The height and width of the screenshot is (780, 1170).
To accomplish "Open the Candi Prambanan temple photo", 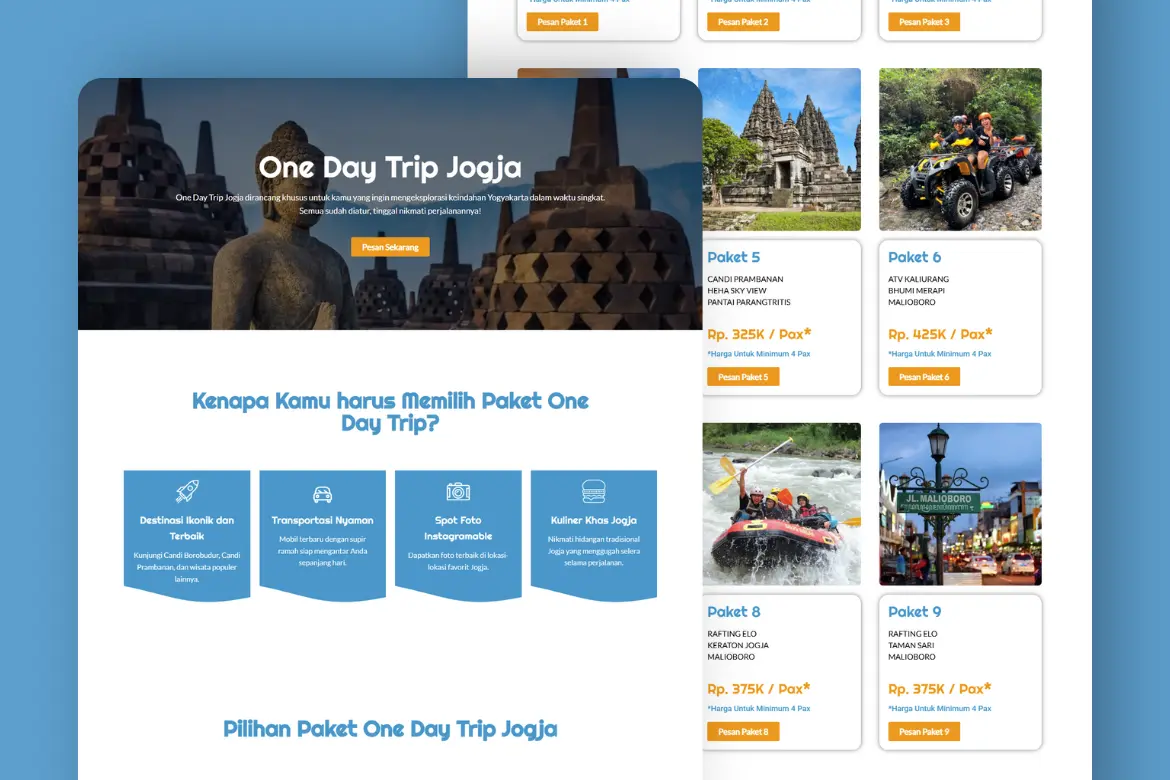I will click(x=781, y=149).
